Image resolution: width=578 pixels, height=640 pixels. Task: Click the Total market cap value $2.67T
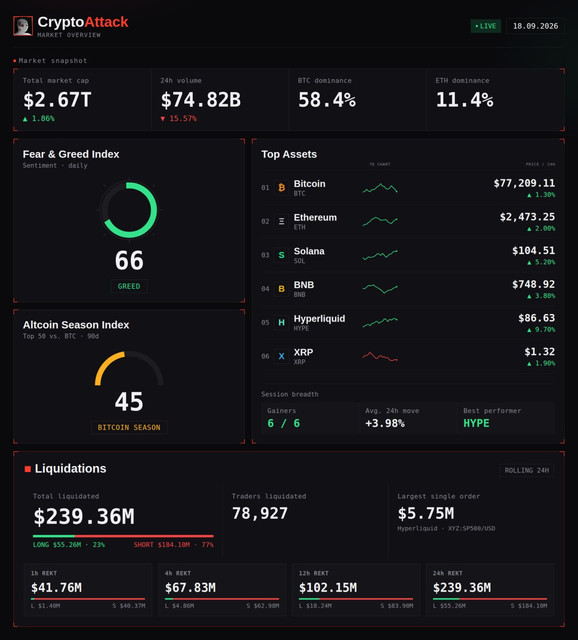tap(57, 100)
